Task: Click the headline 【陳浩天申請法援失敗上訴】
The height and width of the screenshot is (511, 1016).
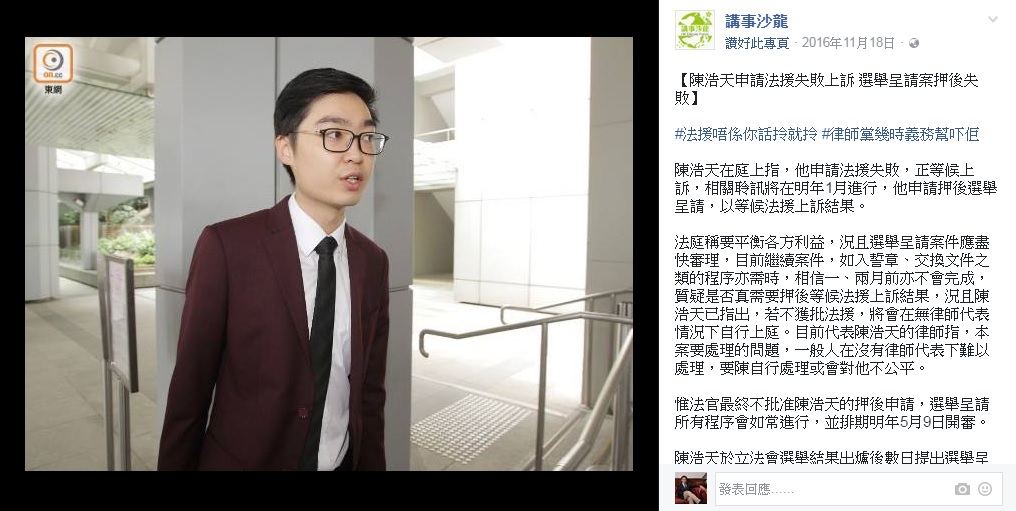Action: [x=826, y=89]
